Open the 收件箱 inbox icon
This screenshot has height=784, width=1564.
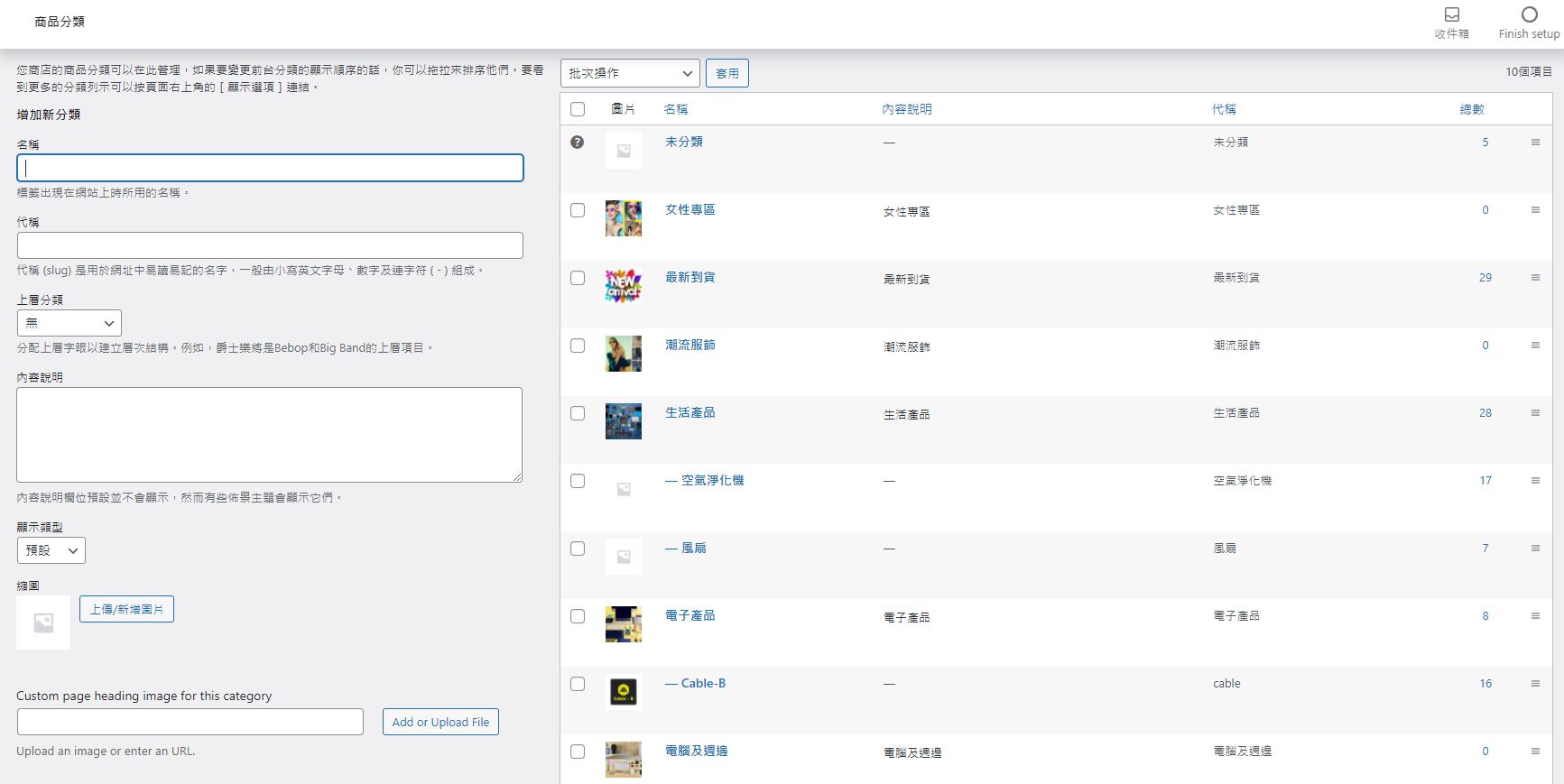point(1451,15)
